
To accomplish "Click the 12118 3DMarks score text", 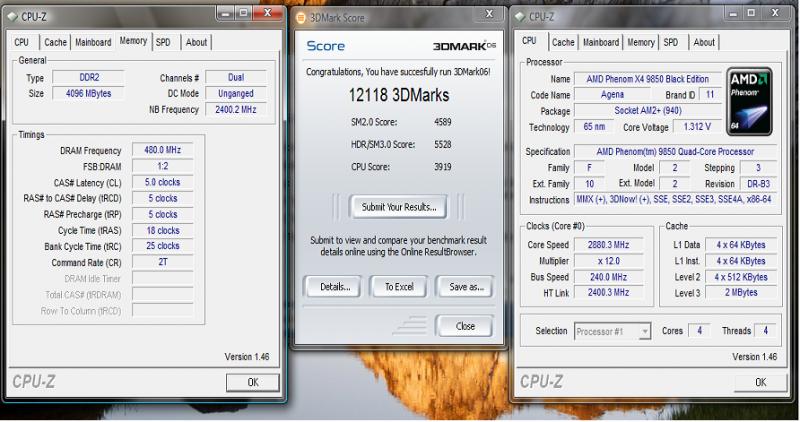I will tap(399, 95).
